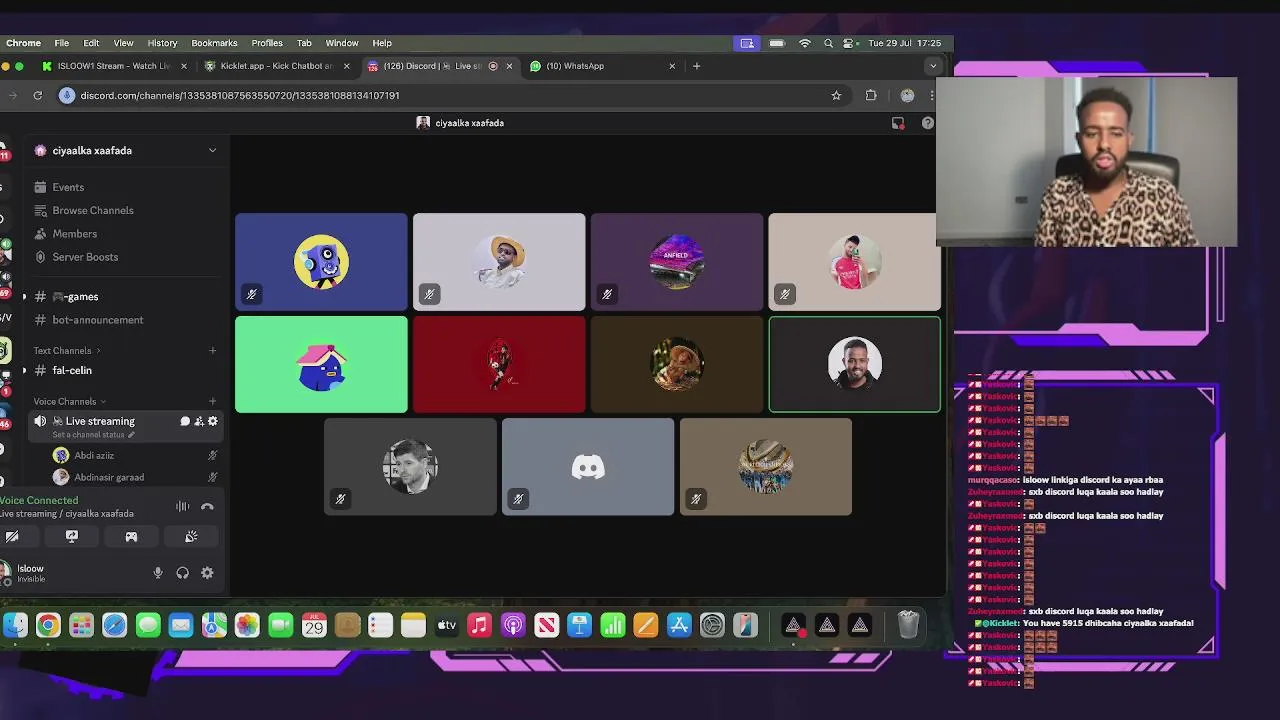Select green tile with pink house avatar
The width and height of the screenshot is (1280, 720).
tap(321, 365)
